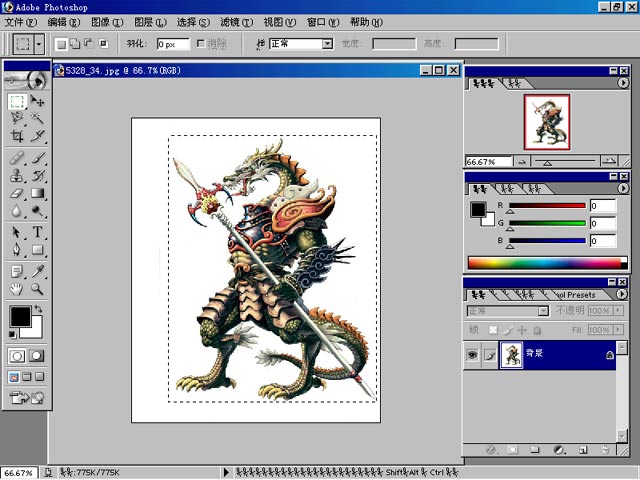640x480 pixels.
Task: Select Add to selection mode button
Action: (75, 44)
